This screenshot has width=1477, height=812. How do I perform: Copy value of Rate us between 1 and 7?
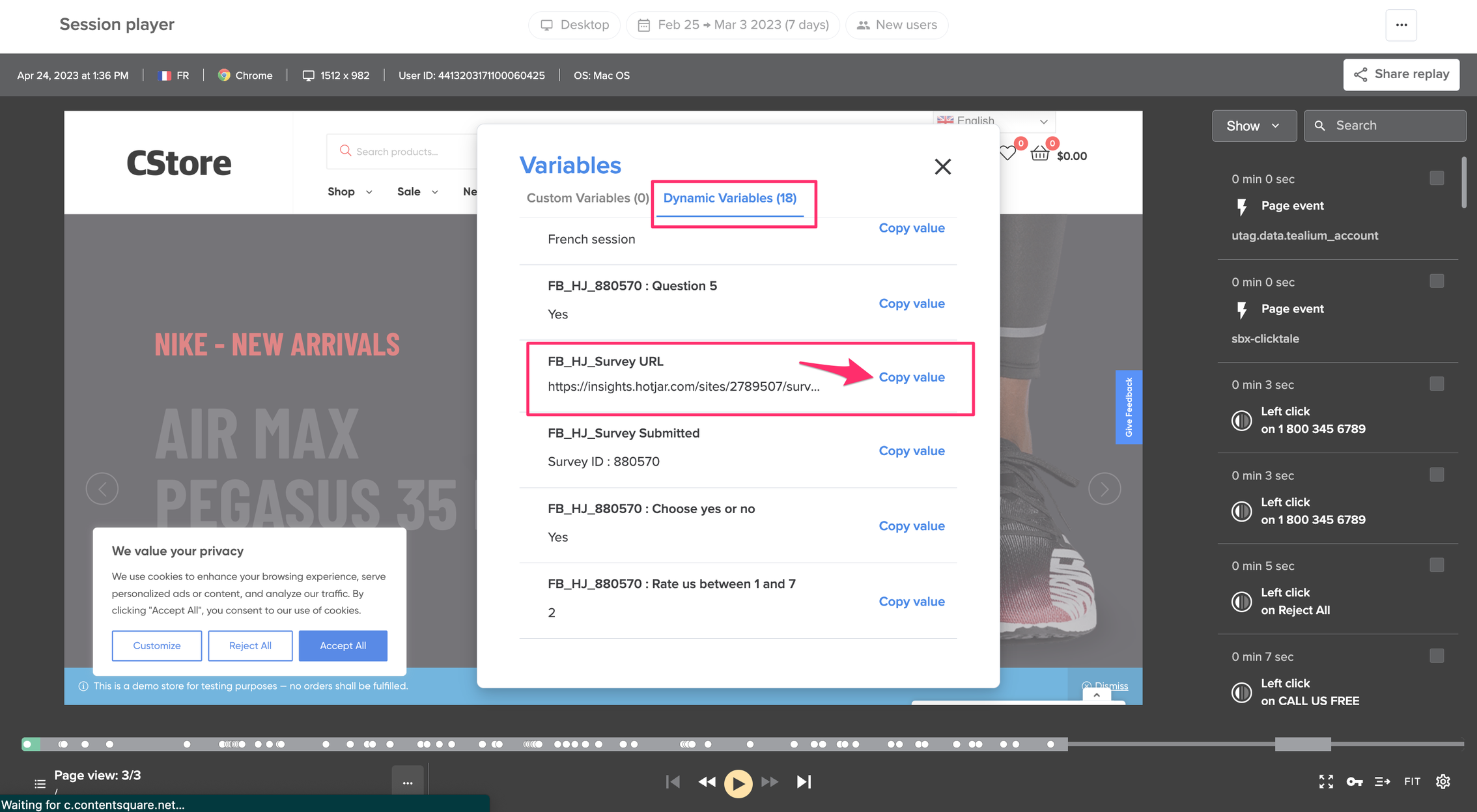point(911,601)
